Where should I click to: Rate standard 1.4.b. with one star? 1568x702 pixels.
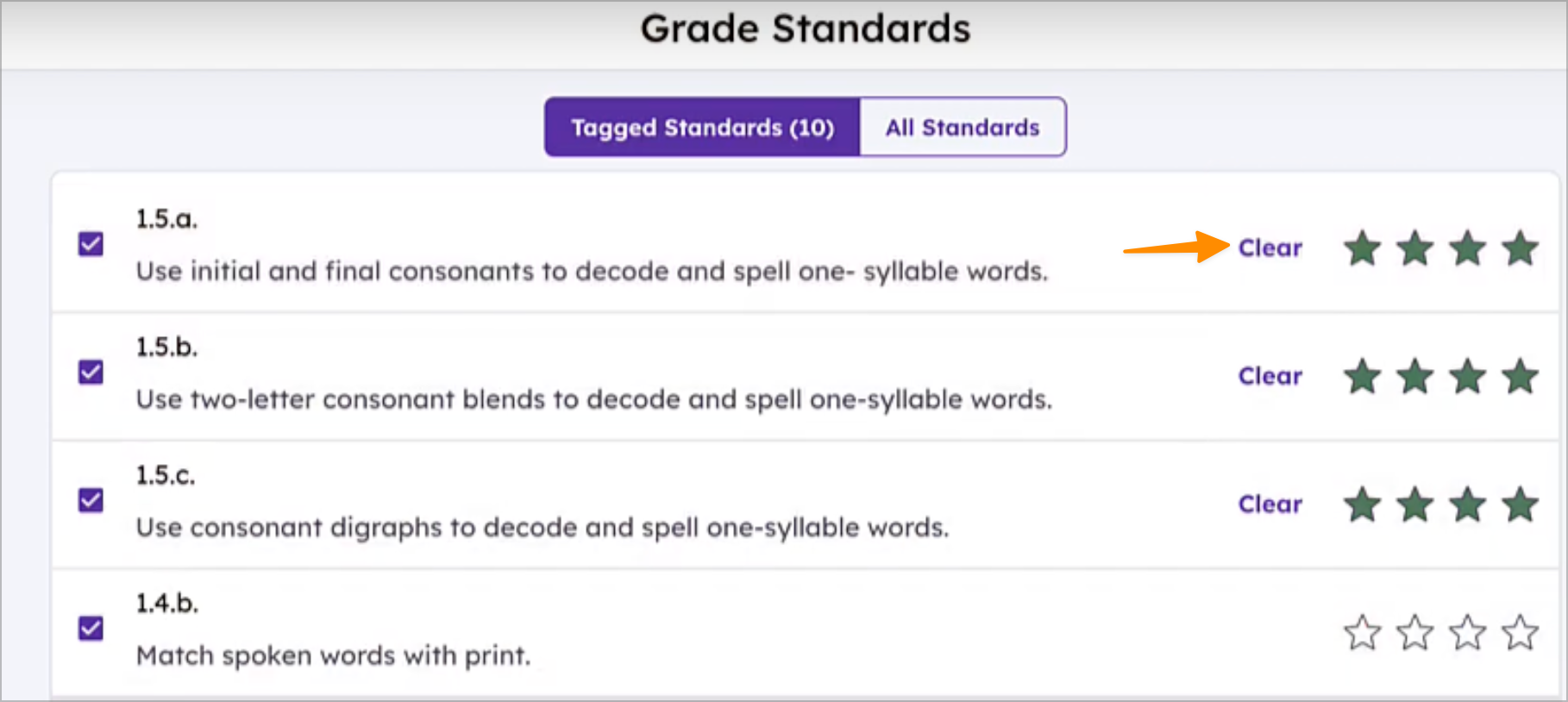pyautogui.click(x=1363, y=632)
